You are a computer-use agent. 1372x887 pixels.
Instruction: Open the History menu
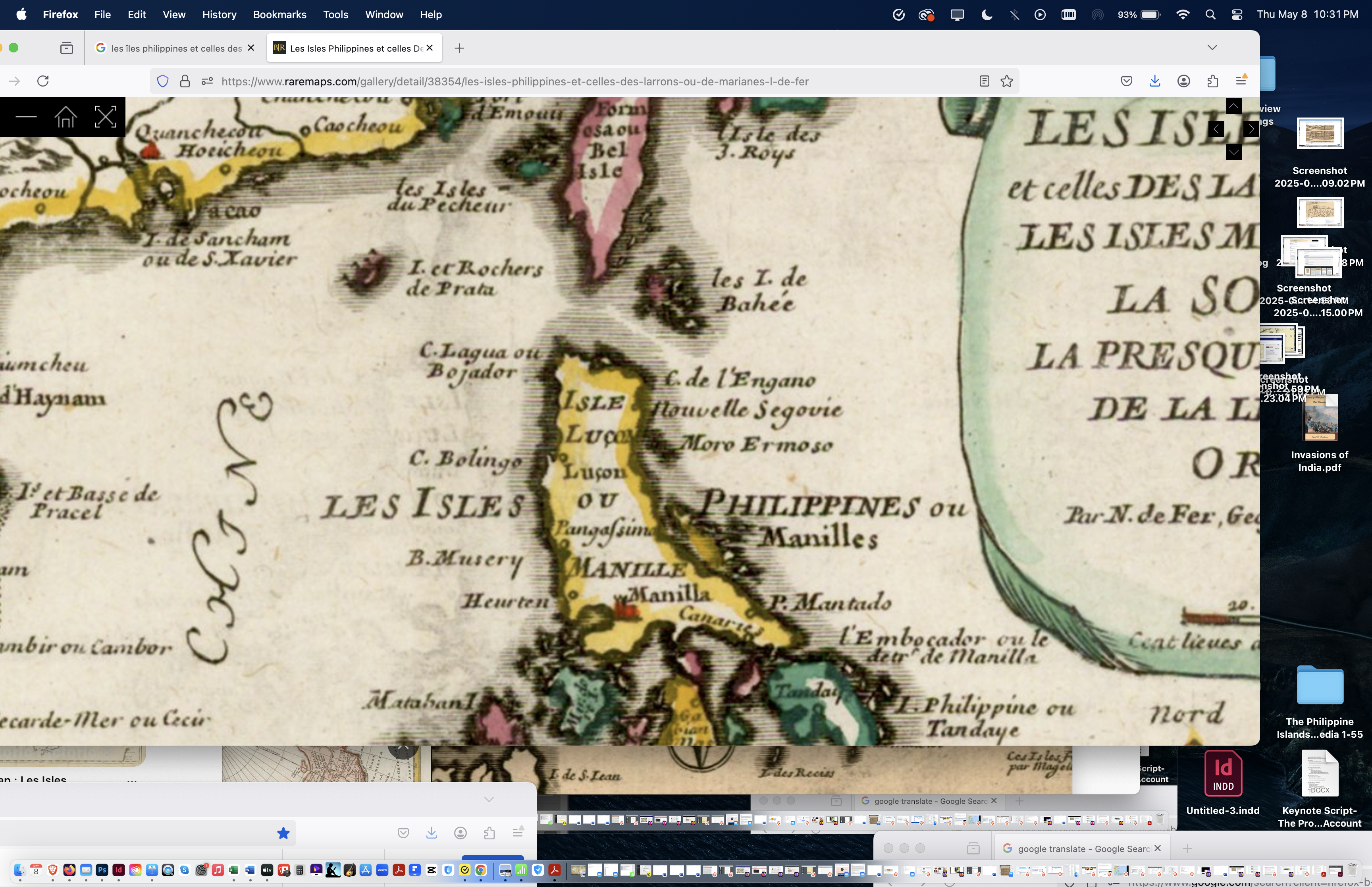(219, 14)
